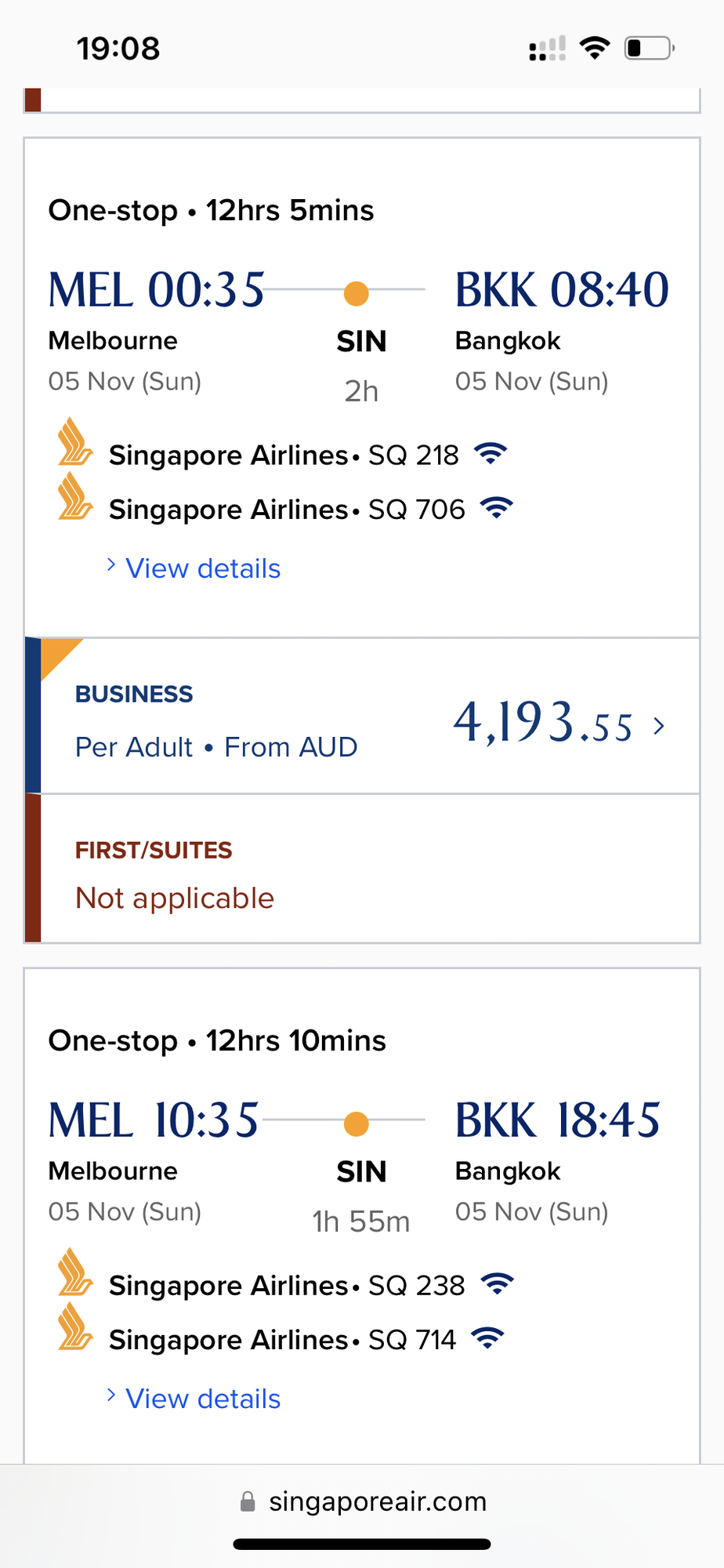Tap the Wi-Fi icon beside SQ 714
724x1568 pixels.
[x=487, y=1338]
